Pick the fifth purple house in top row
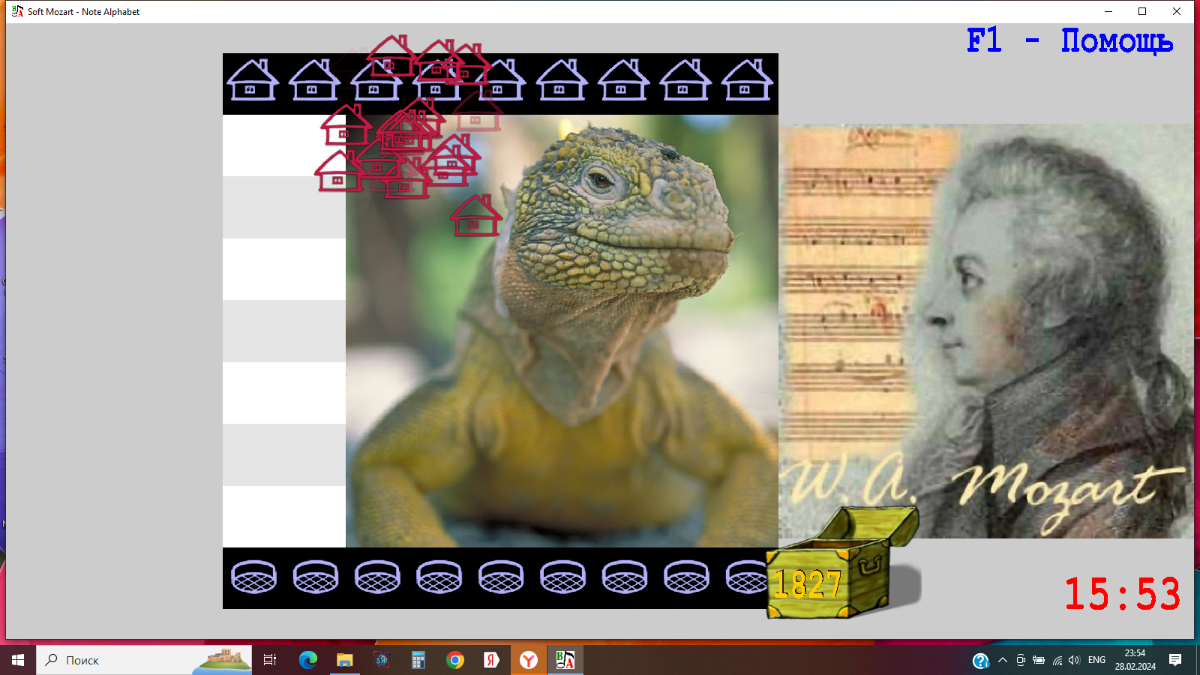The height and width of the screenshot is (675, 1200). tap(500, 80)
